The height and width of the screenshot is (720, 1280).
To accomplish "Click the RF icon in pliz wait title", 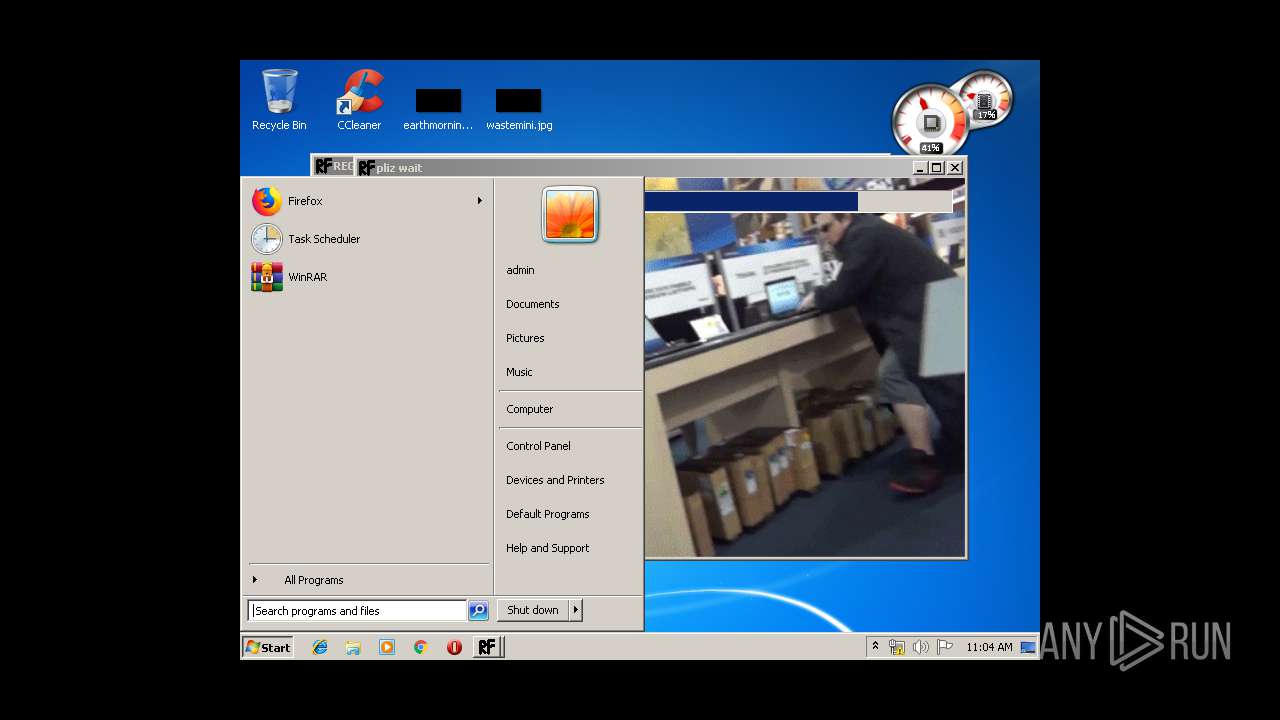I will [367, 168].
